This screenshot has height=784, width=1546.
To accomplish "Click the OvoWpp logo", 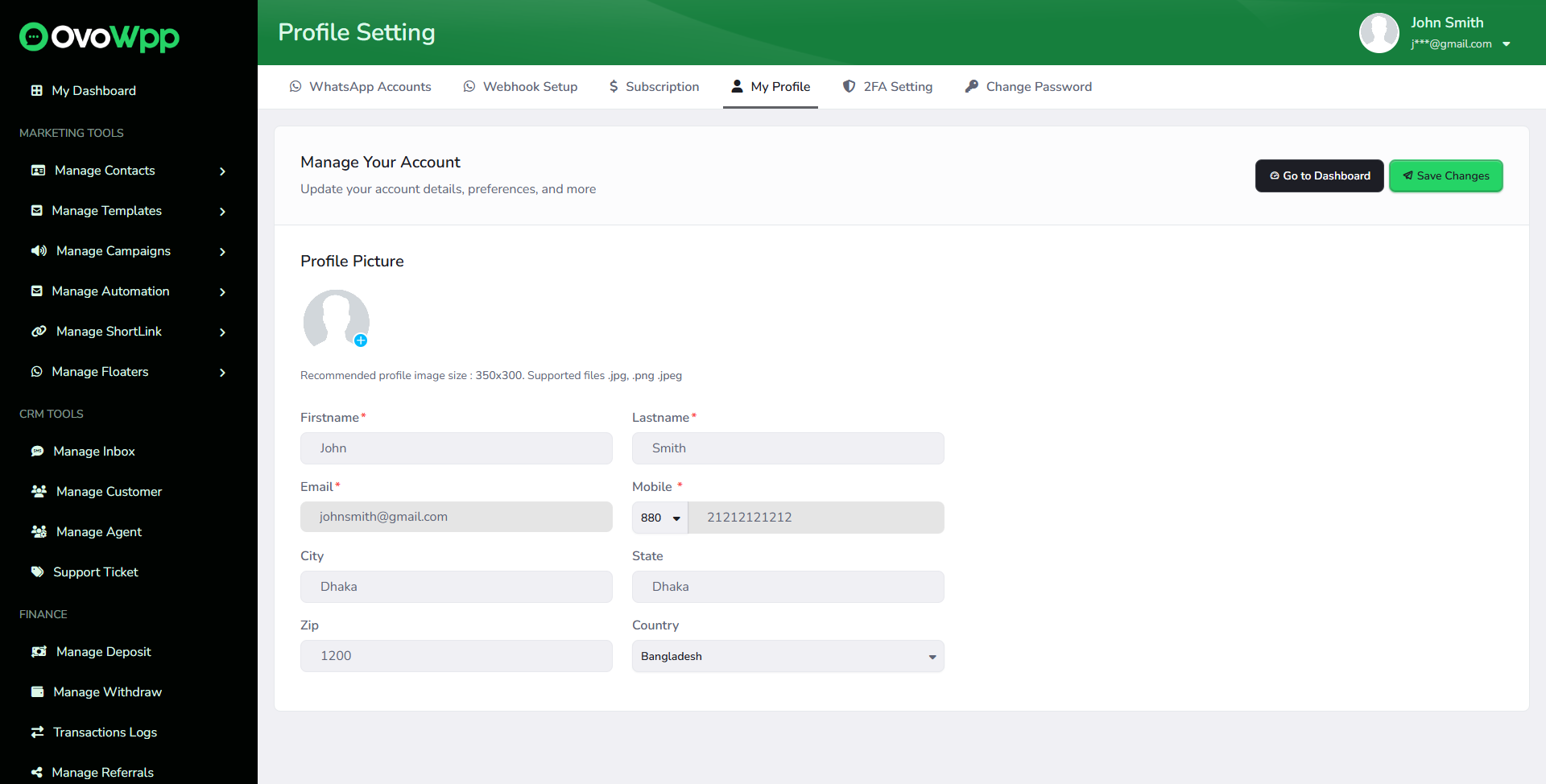I will [x=99, y=36].
